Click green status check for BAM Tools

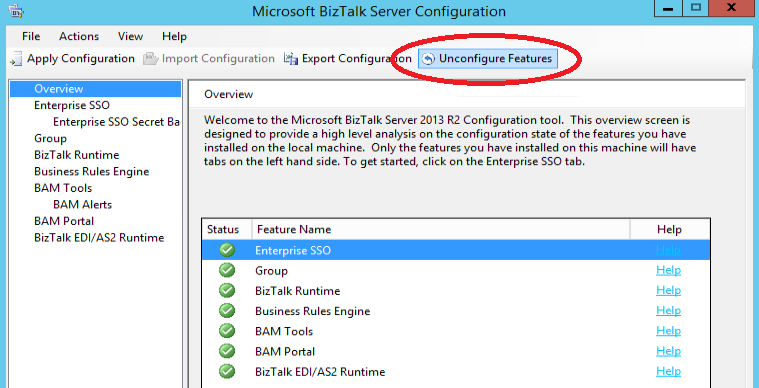[x=227, y=331]
